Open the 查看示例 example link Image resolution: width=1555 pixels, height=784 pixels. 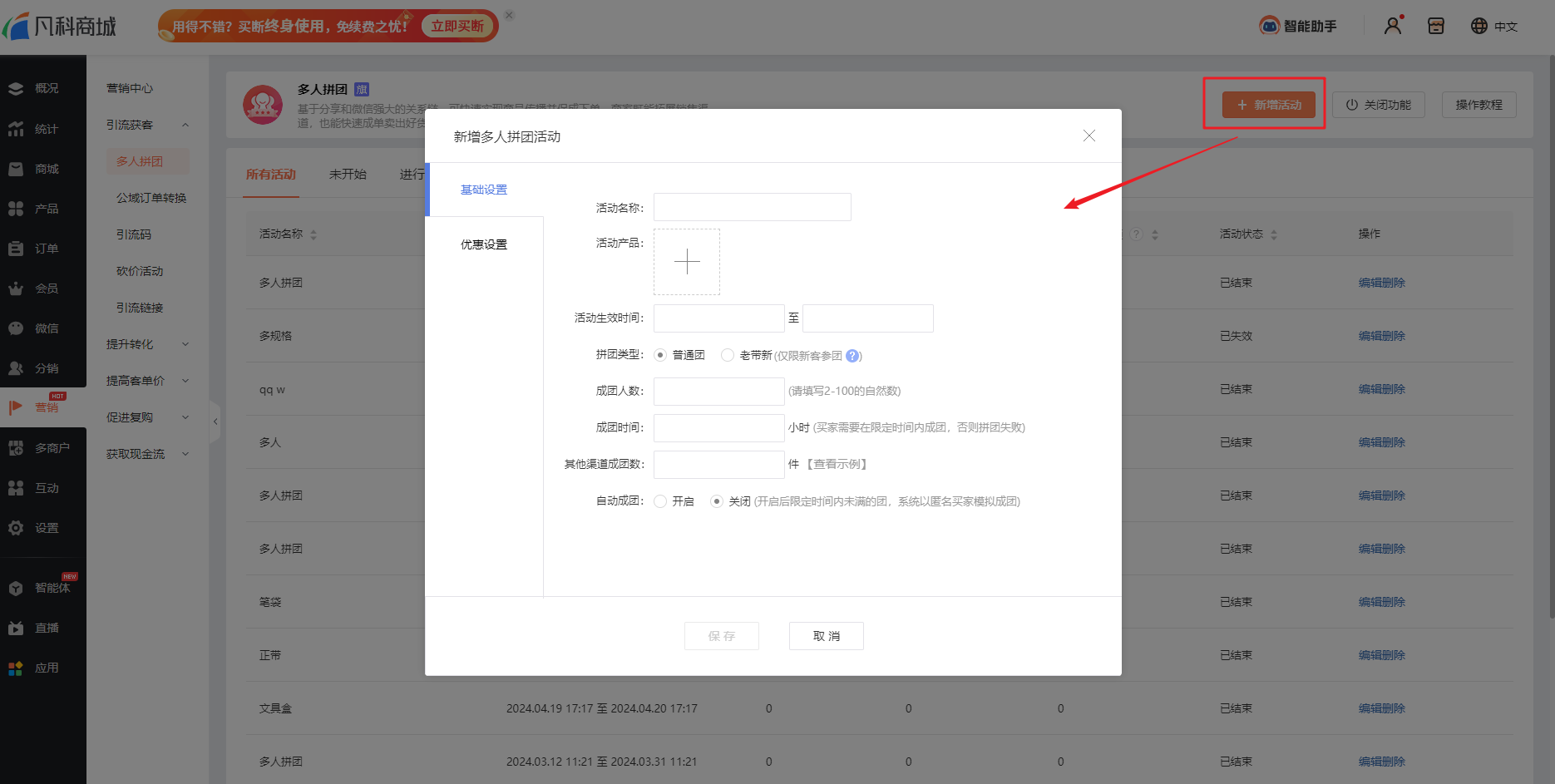(837, 464)
